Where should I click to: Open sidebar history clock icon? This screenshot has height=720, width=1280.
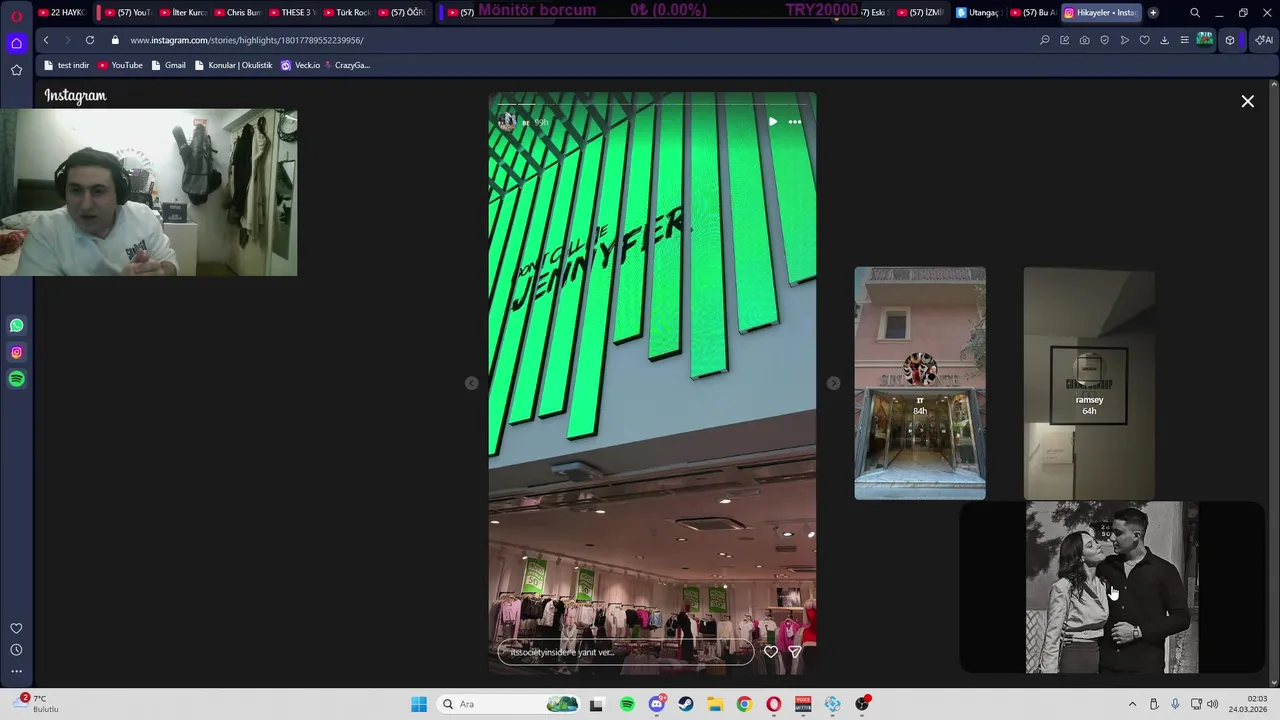coord(16,650)
